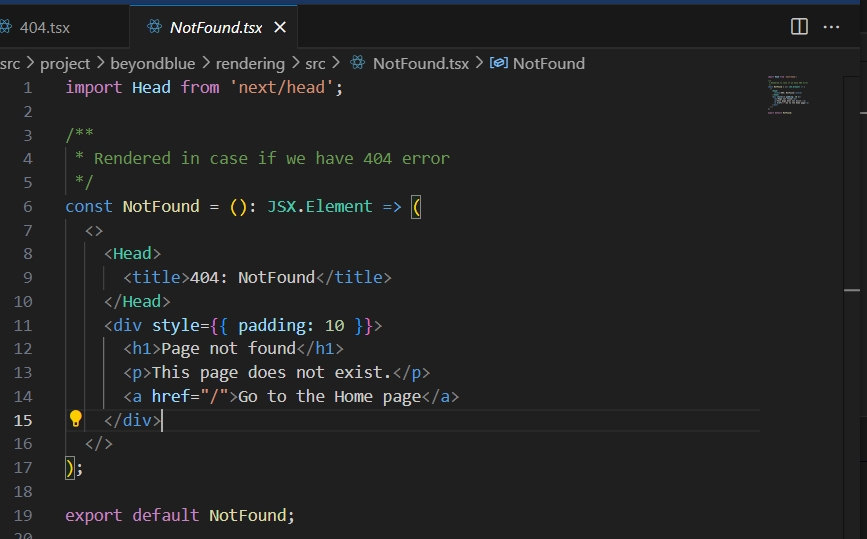The width and height of the screenshot is (867, 539).
Task: Open the editor more actions ellipsis menu
Action: (x=831, y=27)
